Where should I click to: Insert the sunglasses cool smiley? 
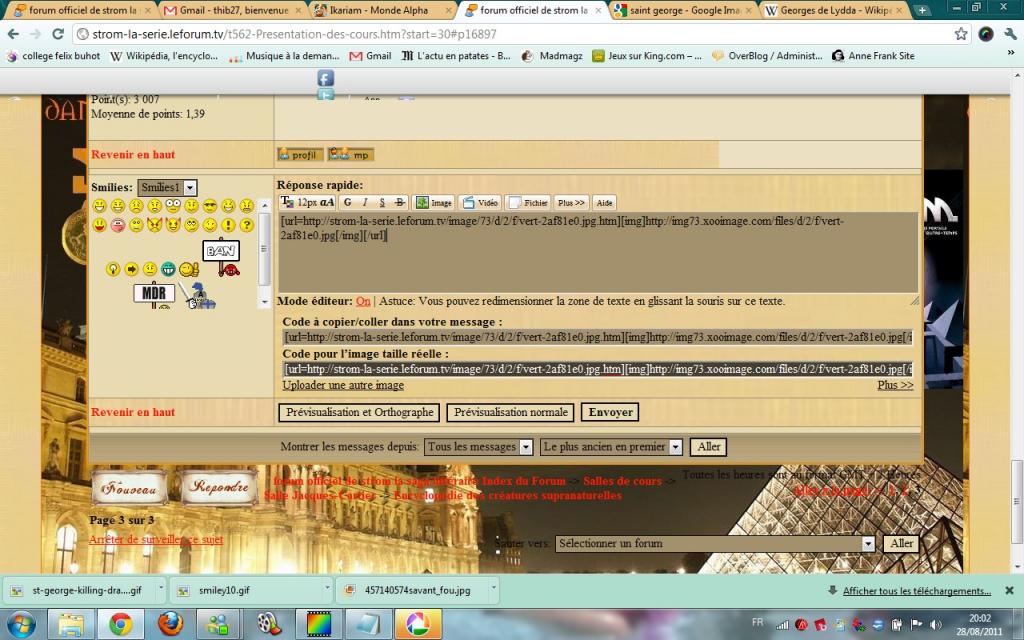210,206
